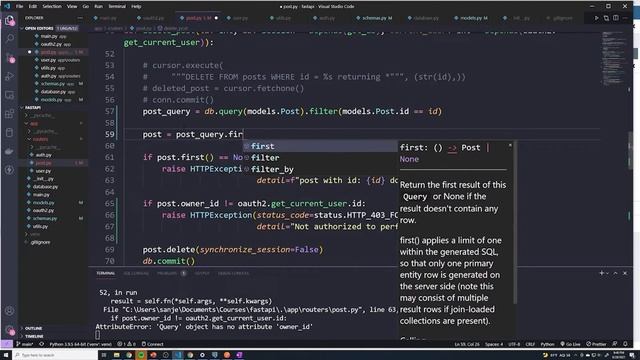
Task: Click the Open Changes icon in editor toolbar
Action: coord(606,18)
